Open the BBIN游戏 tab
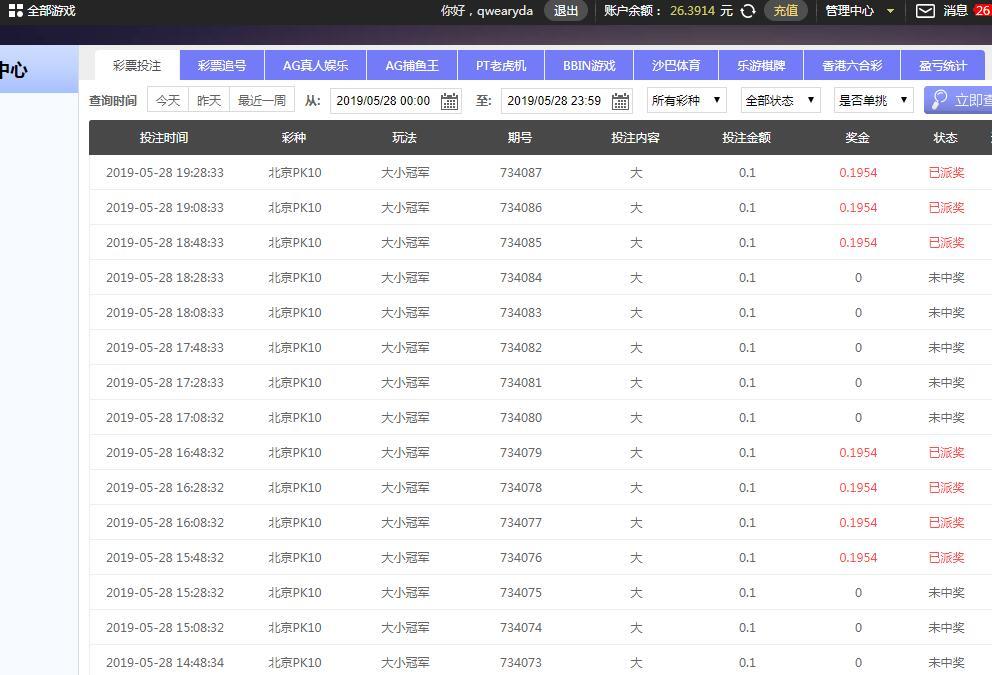The image size is (992, 675). (x=589, y=65)
